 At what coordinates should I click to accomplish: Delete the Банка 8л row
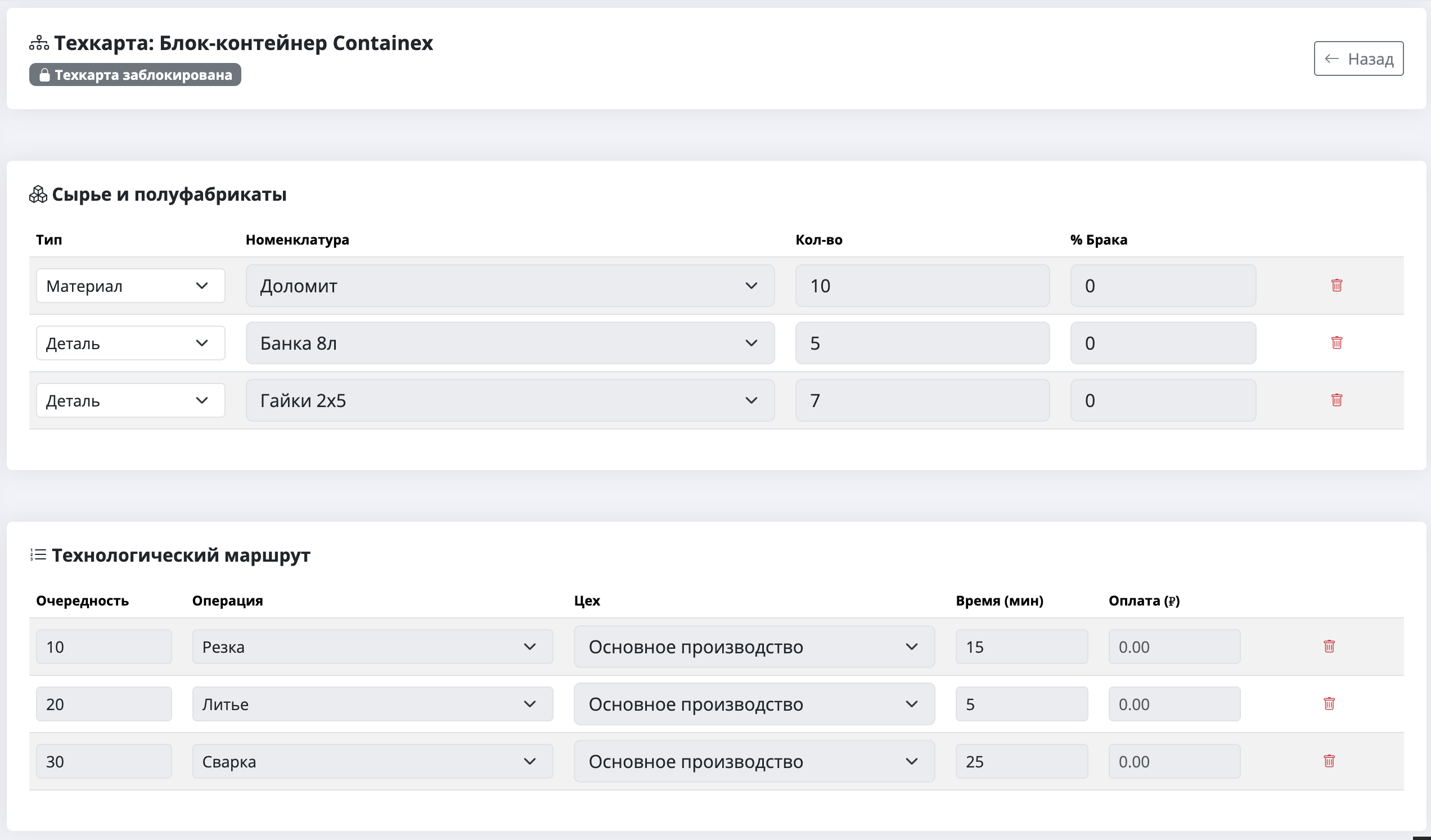pyautogui.click(x=1336, y=343)
